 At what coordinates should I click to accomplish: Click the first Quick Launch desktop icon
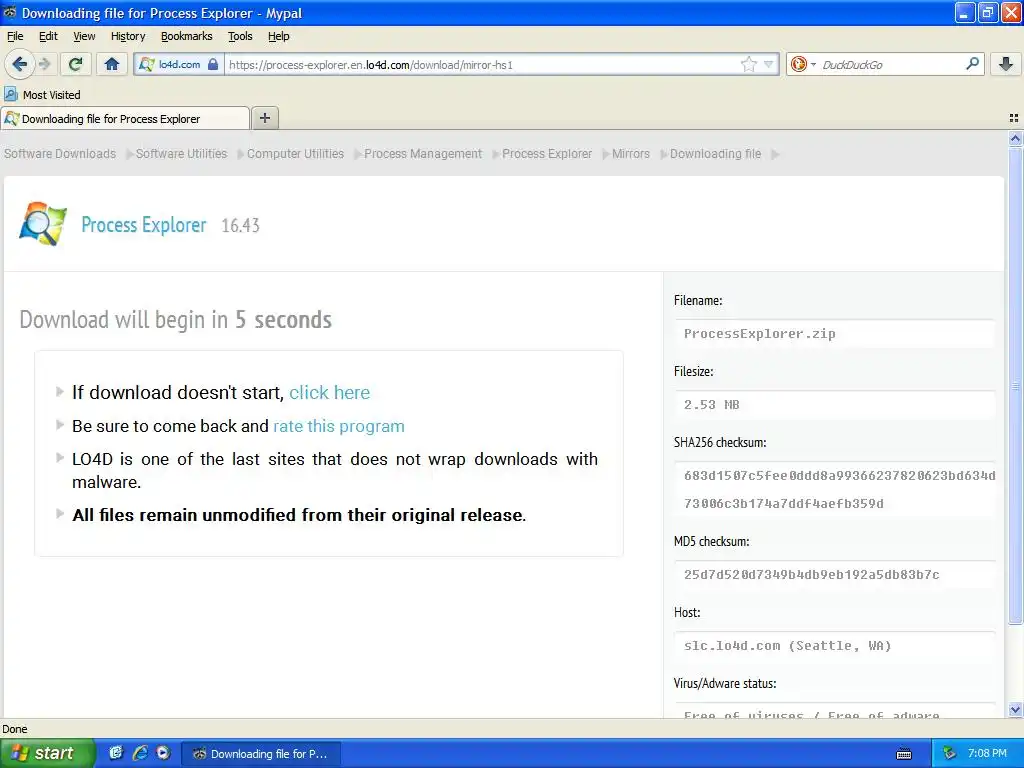(x=116, y=753)
